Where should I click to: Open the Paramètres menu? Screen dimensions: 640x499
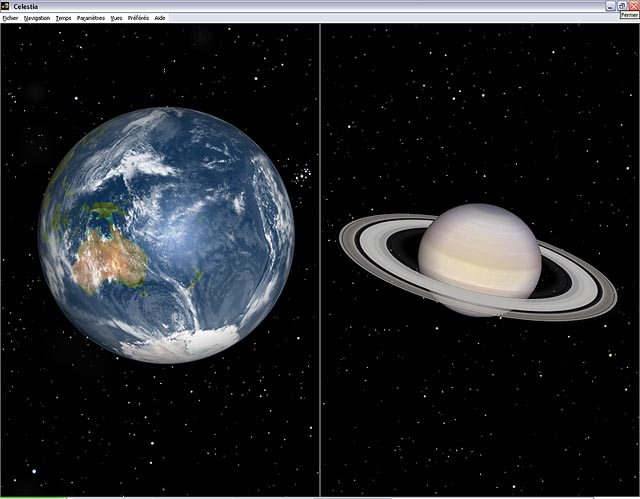(91, 18)
